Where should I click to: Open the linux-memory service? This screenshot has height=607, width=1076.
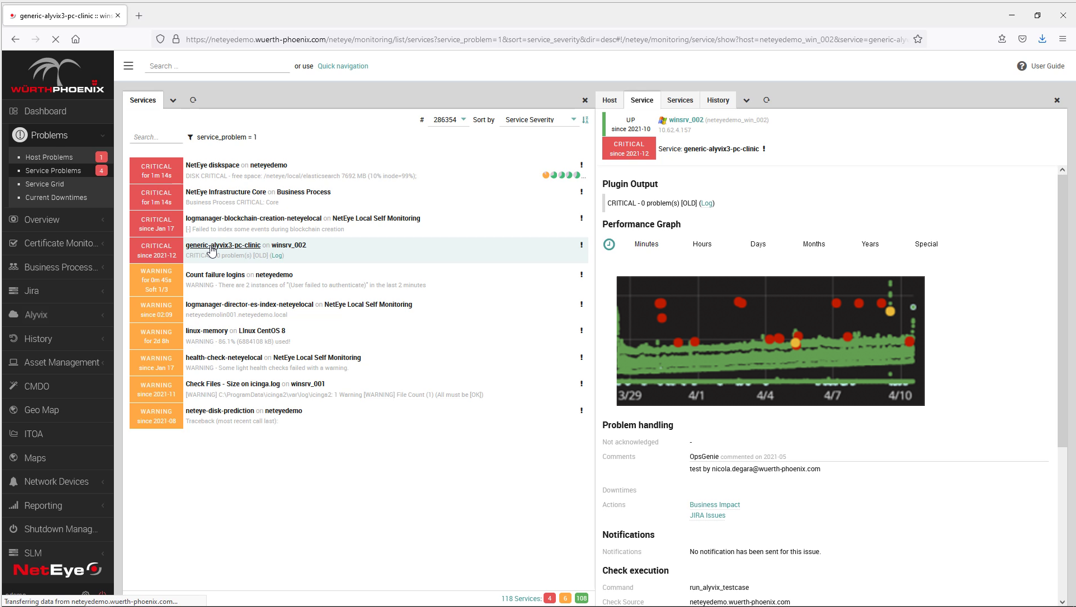206,331
